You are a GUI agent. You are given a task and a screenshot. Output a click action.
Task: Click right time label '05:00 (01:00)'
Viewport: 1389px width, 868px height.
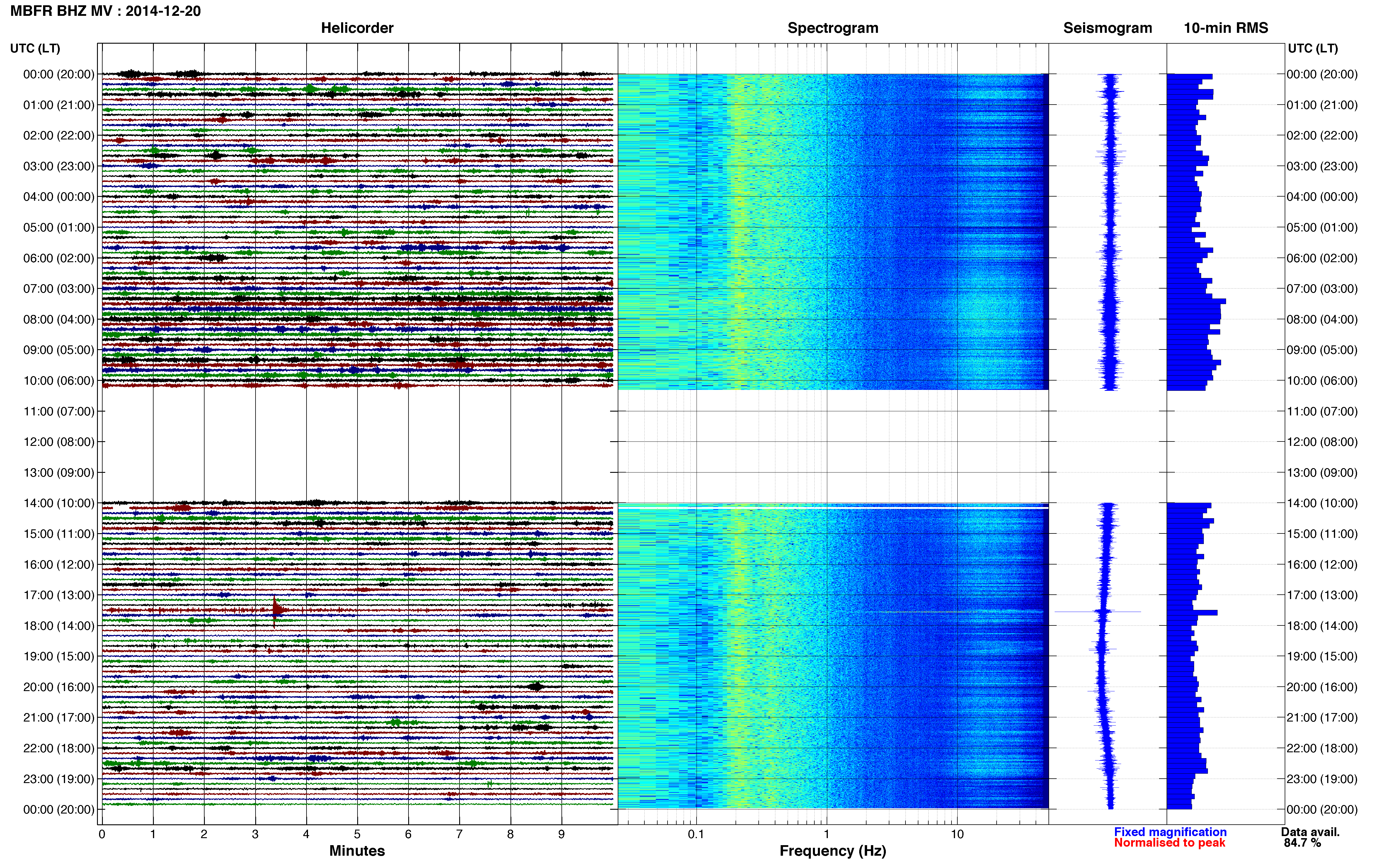[x=1322, y=227]
